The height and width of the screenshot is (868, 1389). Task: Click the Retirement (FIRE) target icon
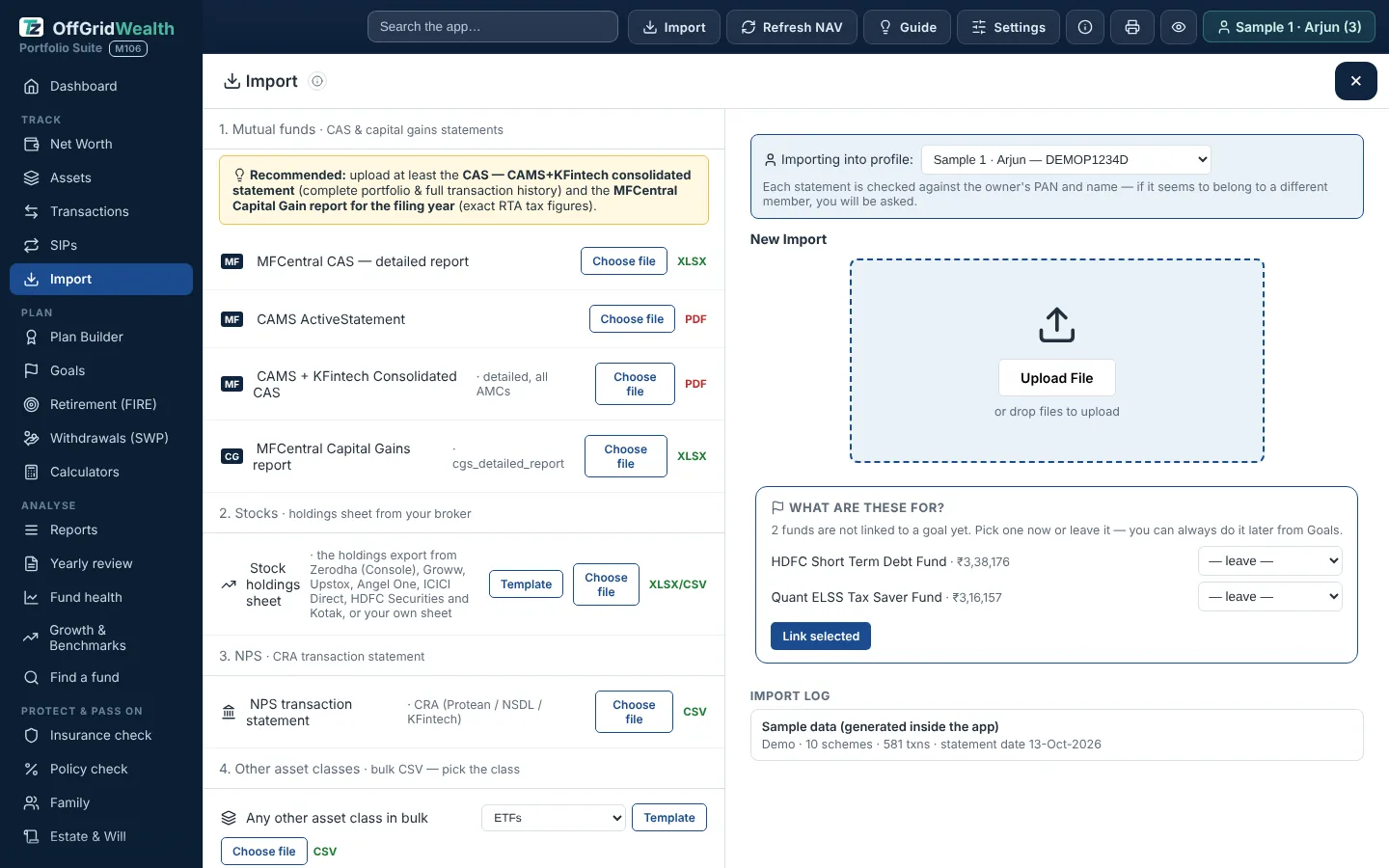coord(32,404)
